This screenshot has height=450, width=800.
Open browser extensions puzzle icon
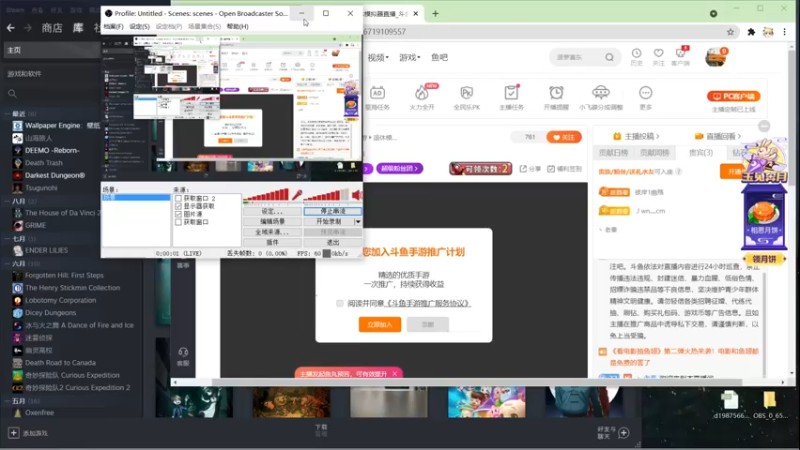tap(751, 32)
